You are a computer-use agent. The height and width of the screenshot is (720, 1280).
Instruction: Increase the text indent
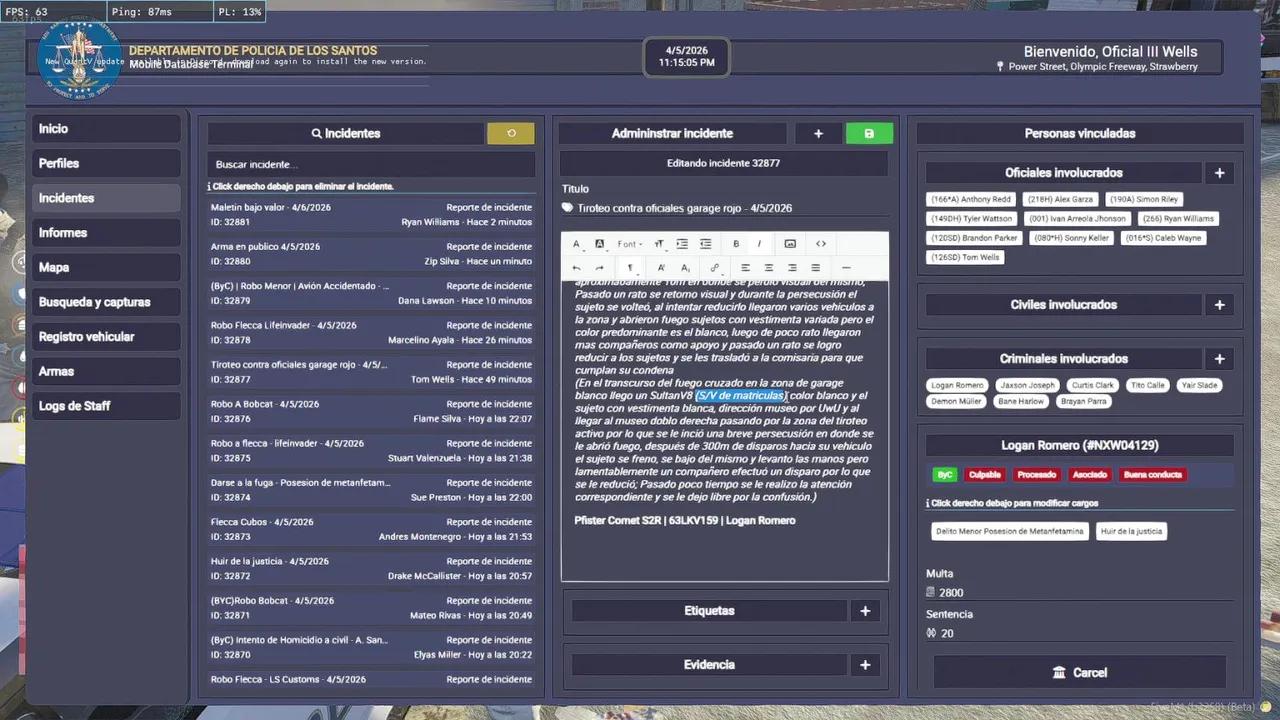(682, 244)
